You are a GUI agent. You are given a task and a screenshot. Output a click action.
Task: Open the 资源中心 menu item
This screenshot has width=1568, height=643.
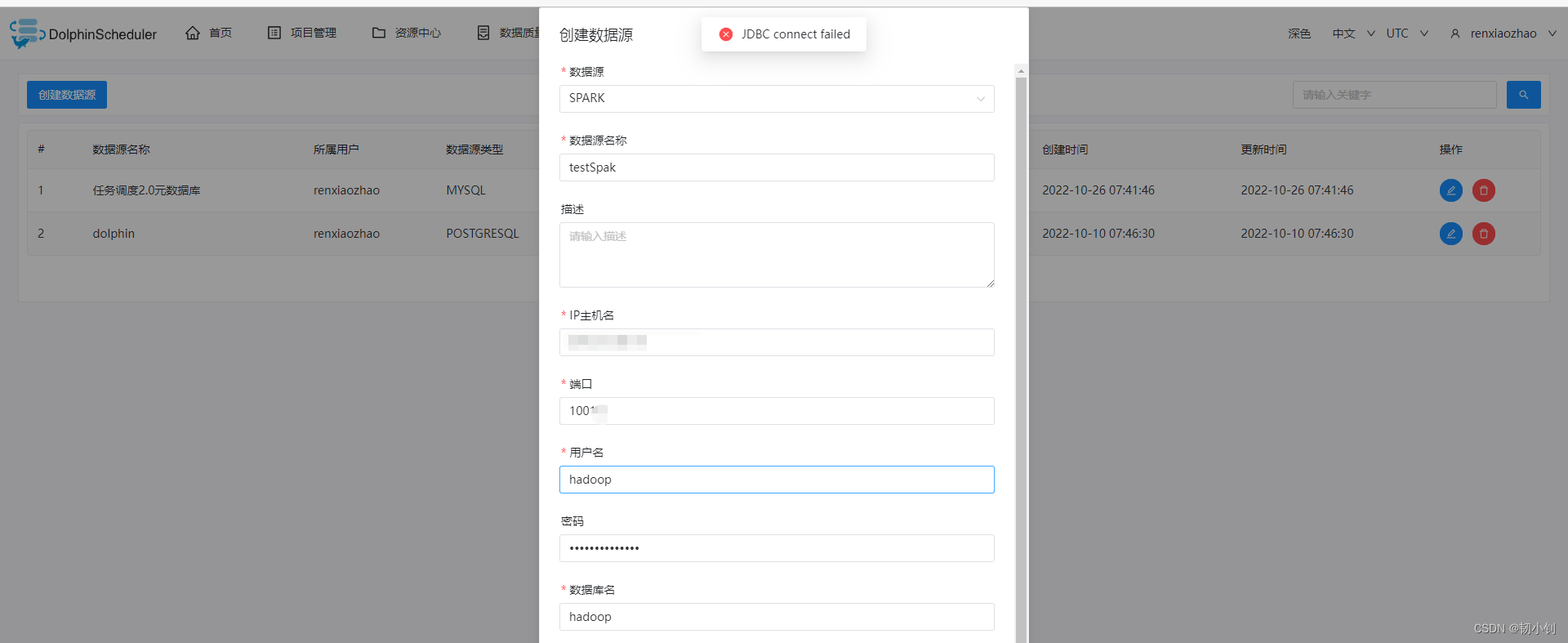click(x=407, y=33)
